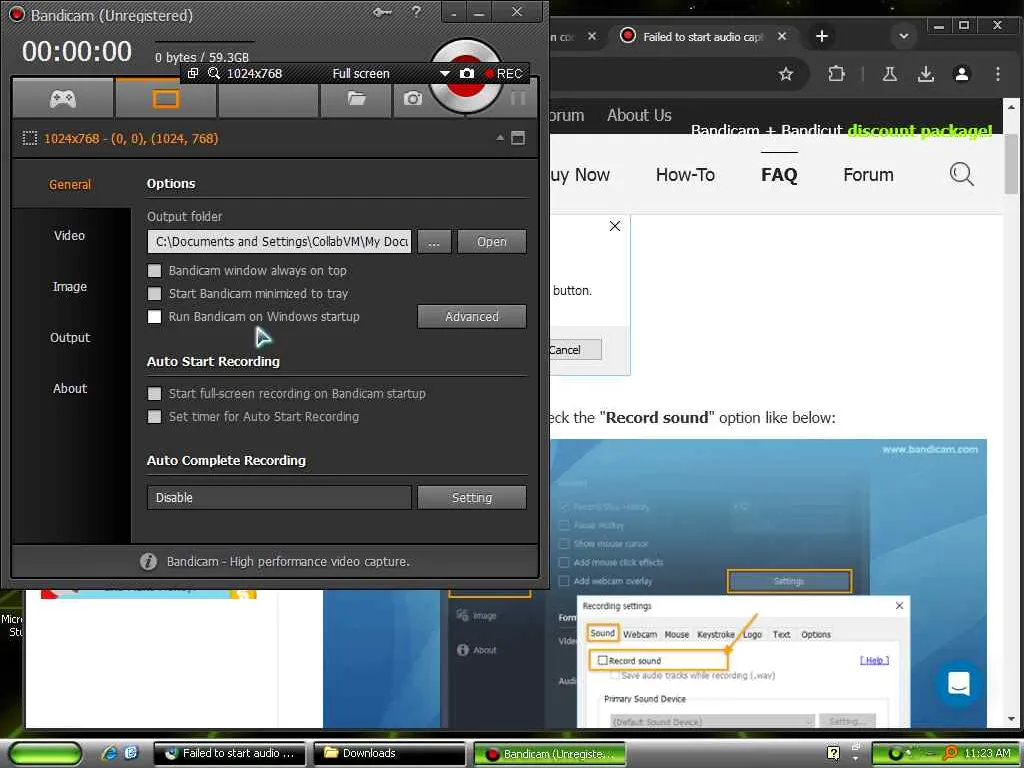Click the flask labs icon in browser toolbar
This screenshot has height=768, width=1024.
(889, 74)
